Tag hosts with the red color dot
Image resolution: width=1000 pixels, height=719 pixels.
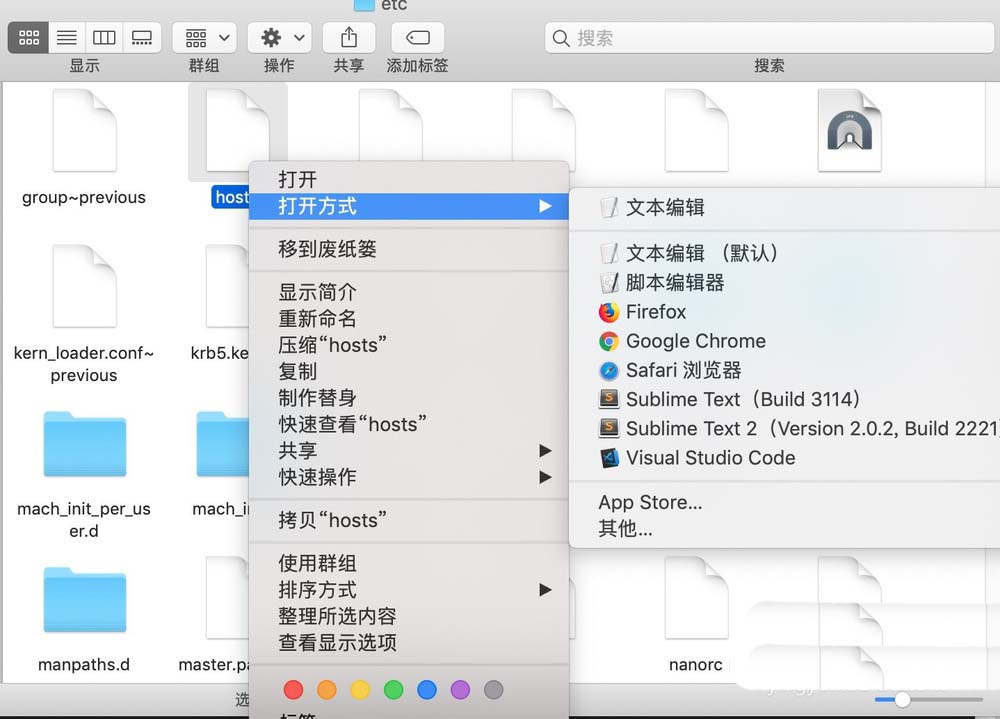(295, 689)
